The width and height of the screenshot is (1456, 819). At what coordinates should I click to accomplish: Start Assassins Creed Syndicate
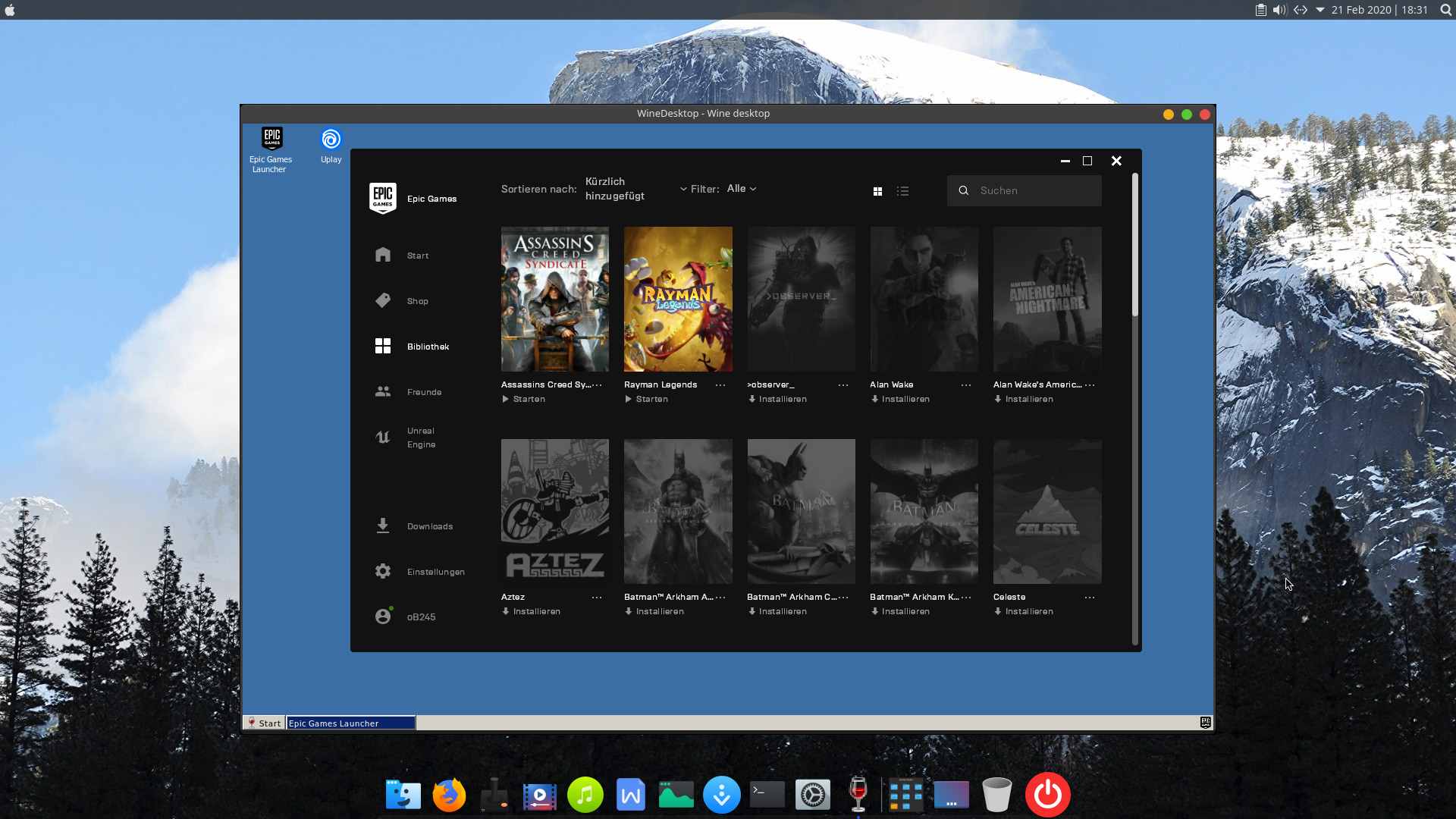523,399
